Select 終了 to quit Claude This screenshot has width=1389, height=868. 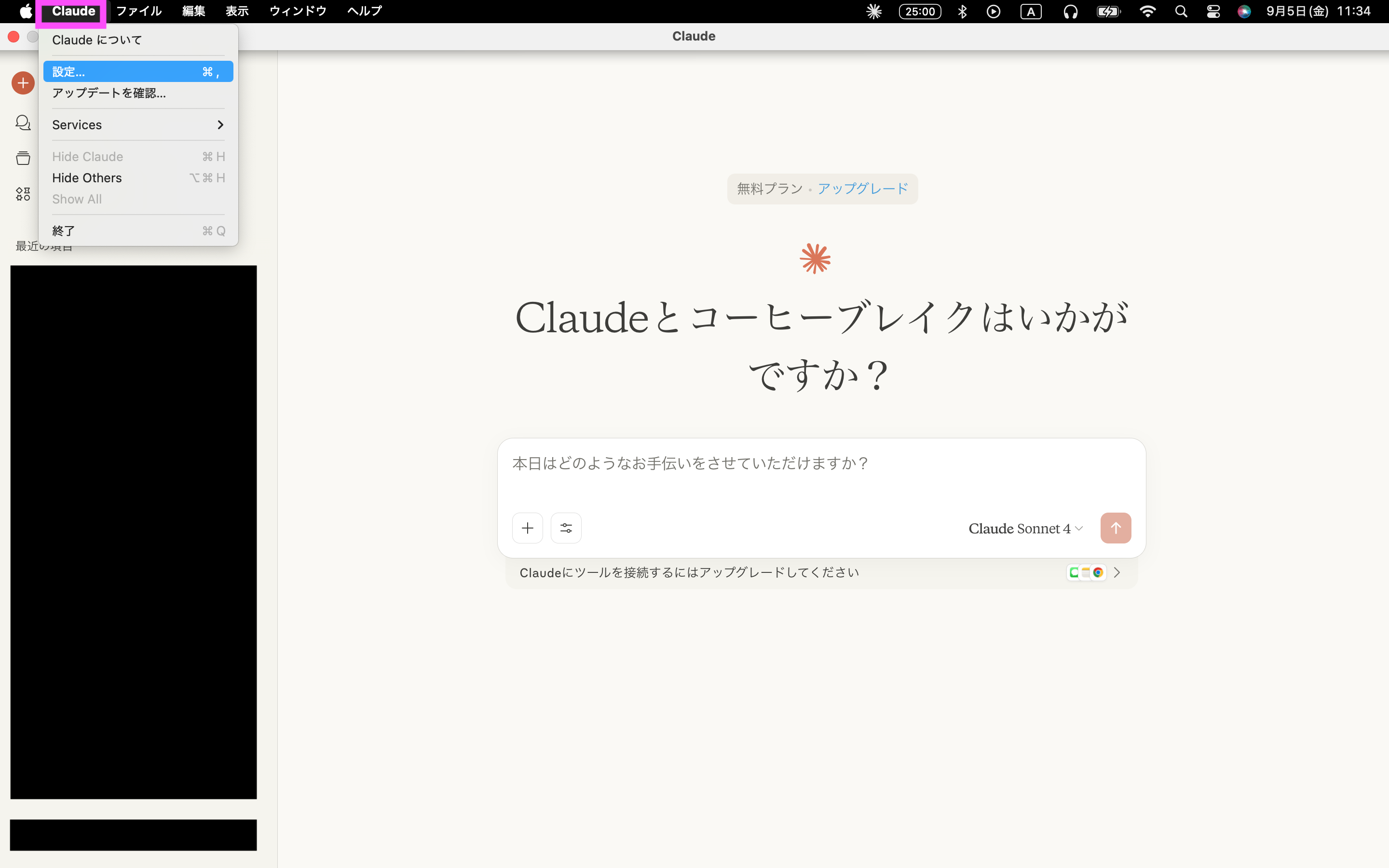[x=63, y=231]
